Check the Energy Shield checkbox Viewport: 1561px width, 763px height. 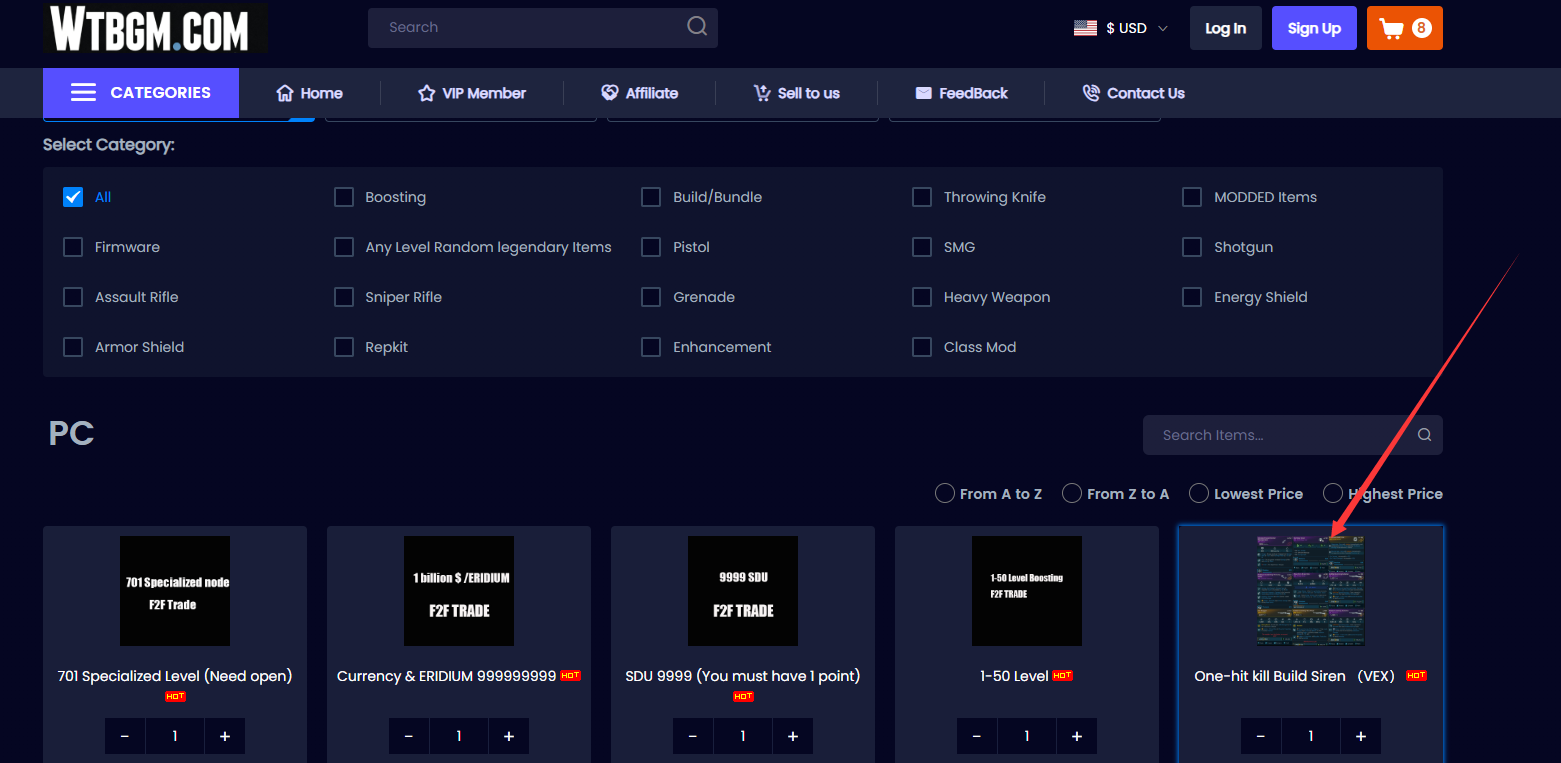click(1192, 297)
